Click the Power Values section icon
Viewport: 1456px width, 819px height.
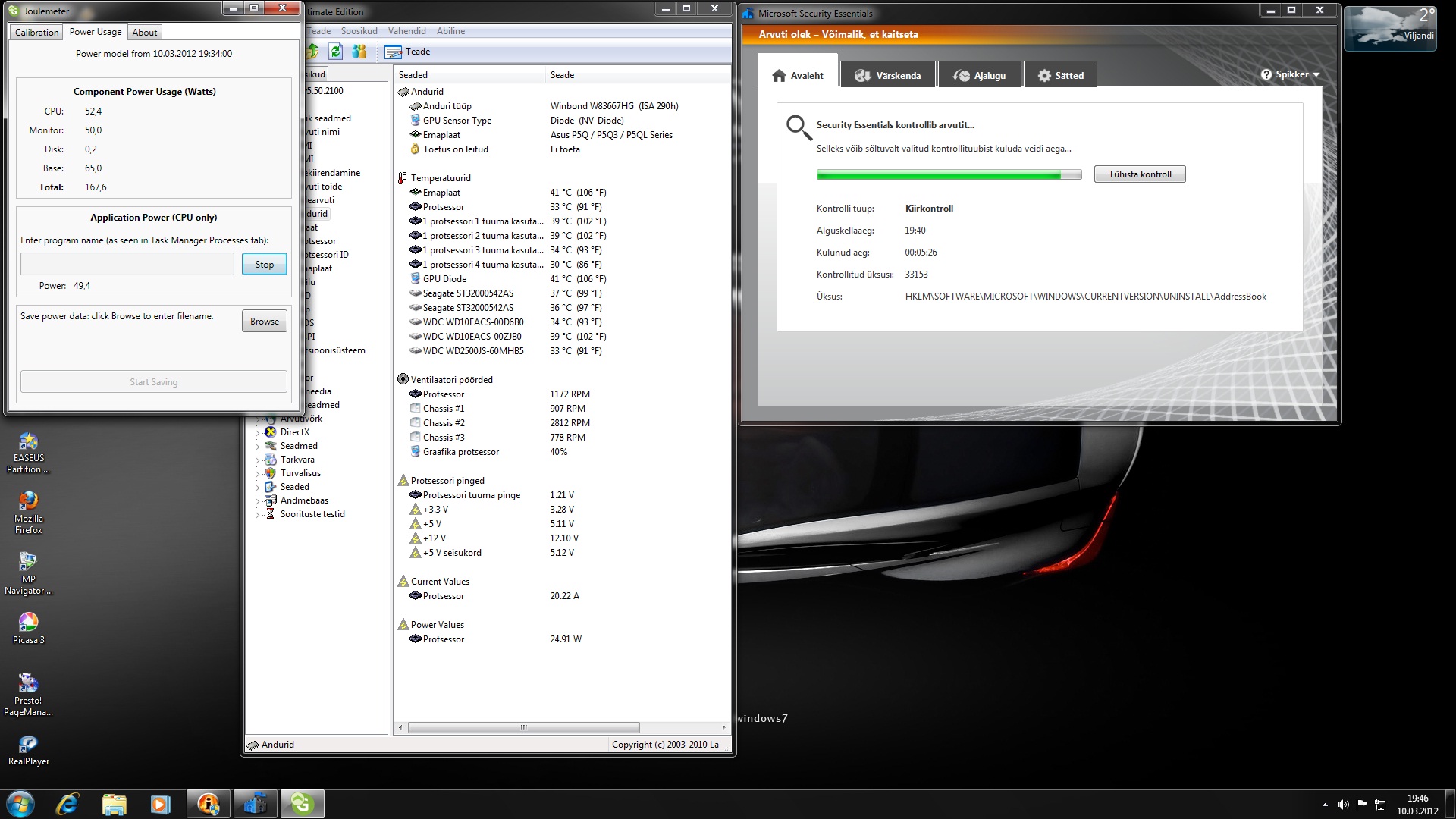tap(403, 625)
